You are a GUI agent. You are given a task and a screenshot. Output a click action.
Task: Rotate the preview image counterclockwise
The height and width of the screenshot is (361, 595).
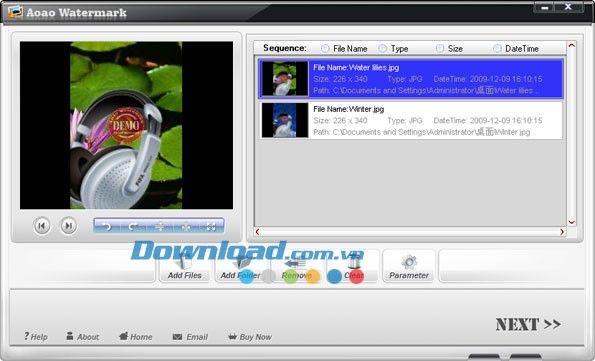tap(107, 227)
